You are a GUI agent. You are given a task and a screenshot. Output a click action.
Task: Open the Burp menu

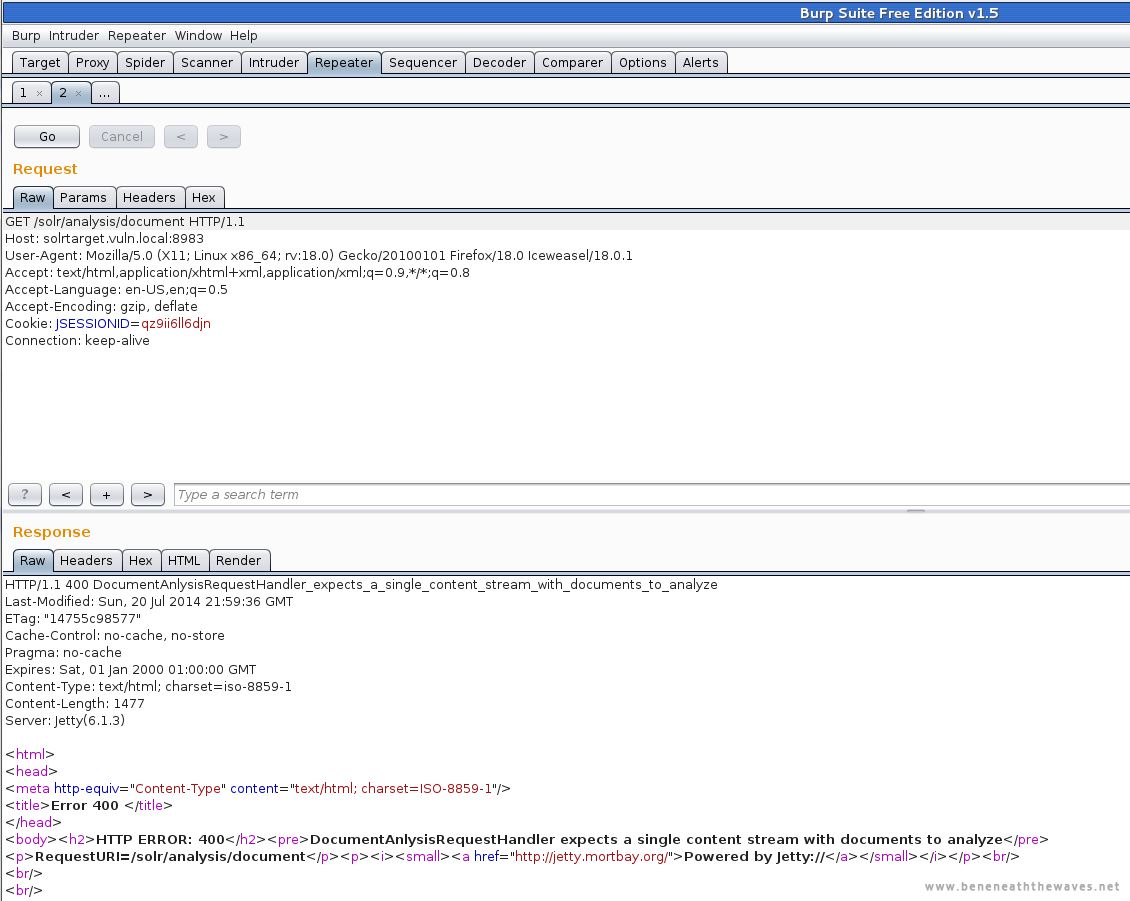(26, 35)
